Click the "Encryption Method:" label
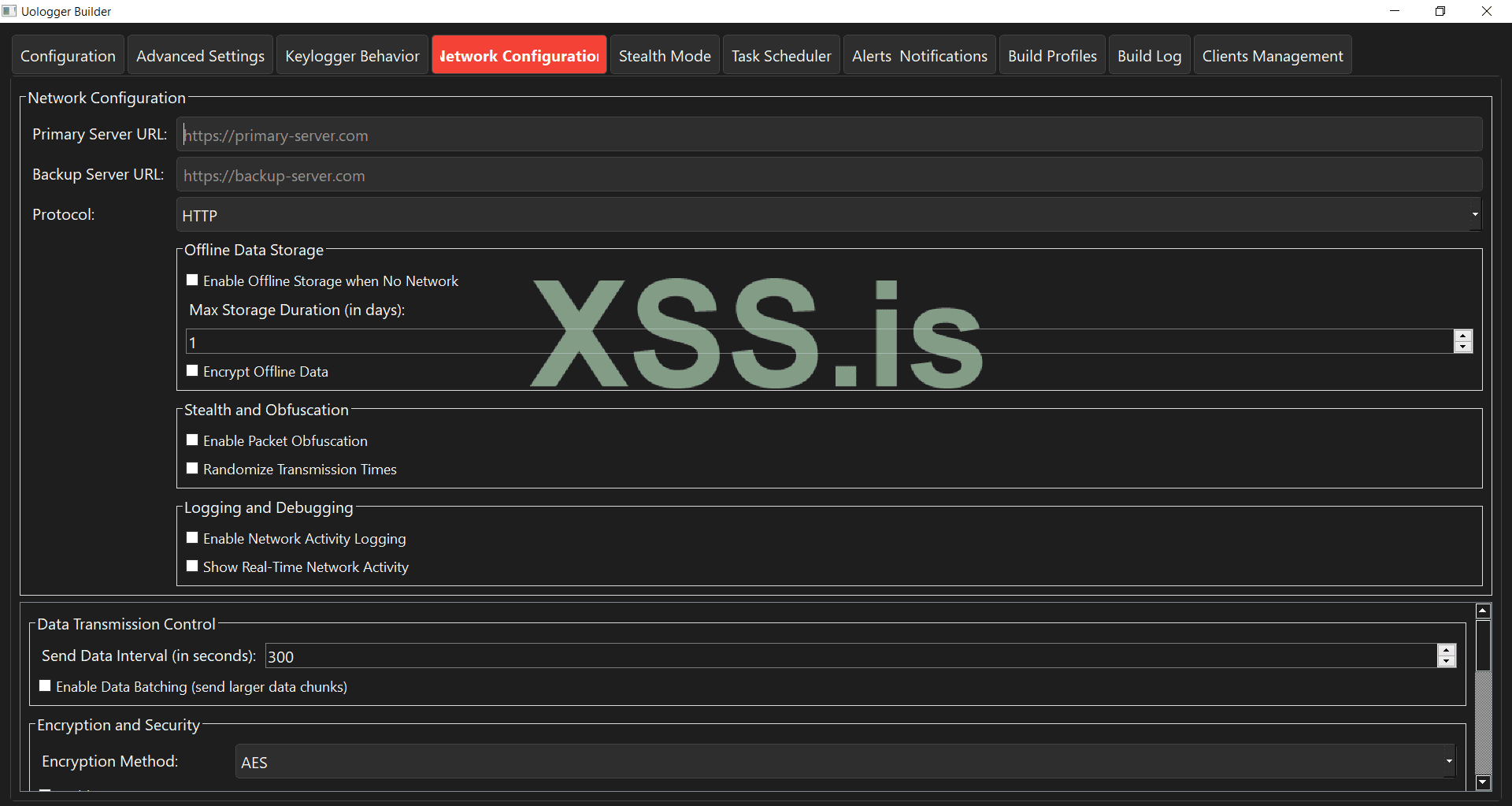Image resolution: width=1512 pixels, height=806 pixels. 110,761
